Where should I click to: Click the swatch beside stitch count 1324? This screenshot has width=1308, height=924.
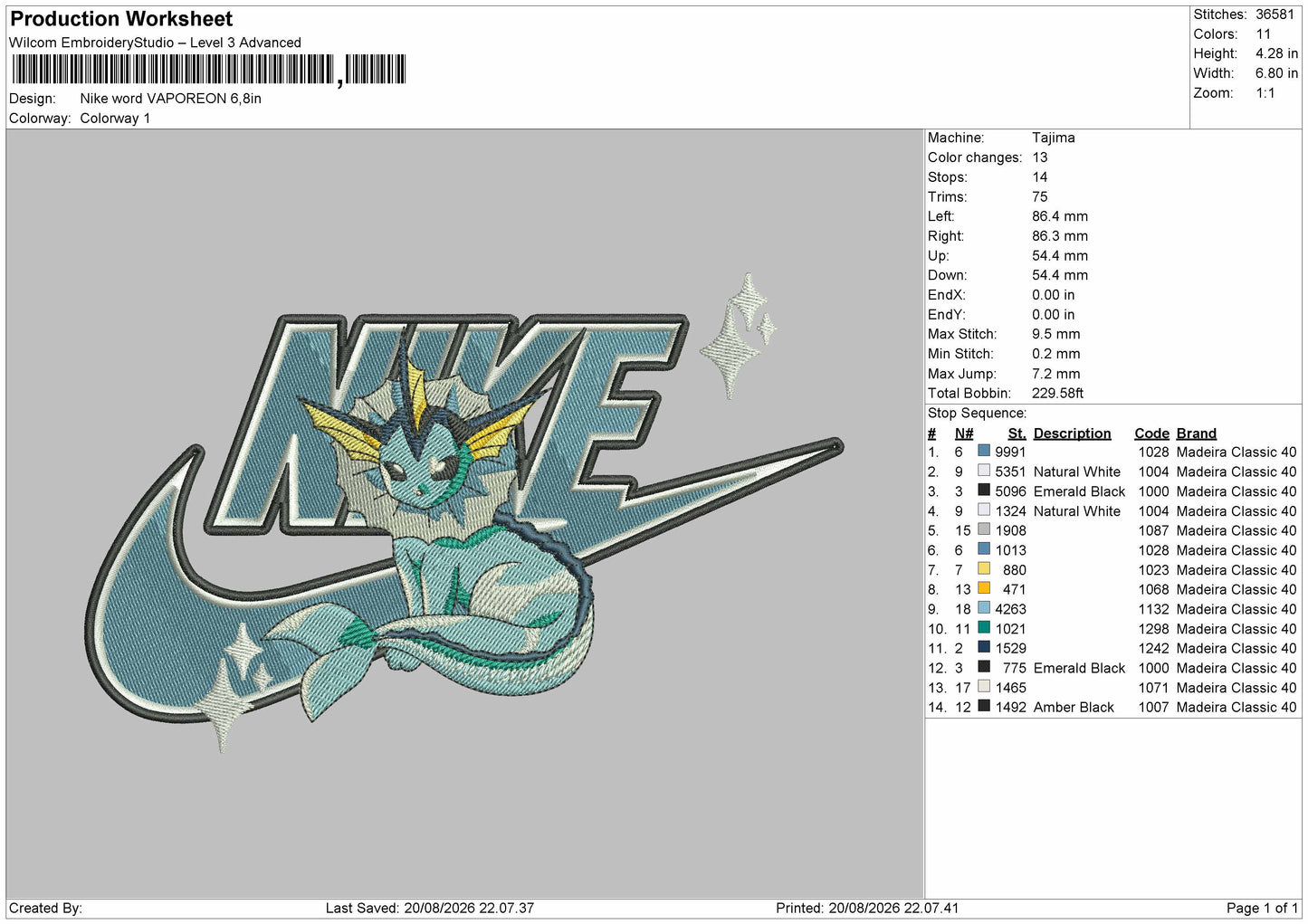984,510
